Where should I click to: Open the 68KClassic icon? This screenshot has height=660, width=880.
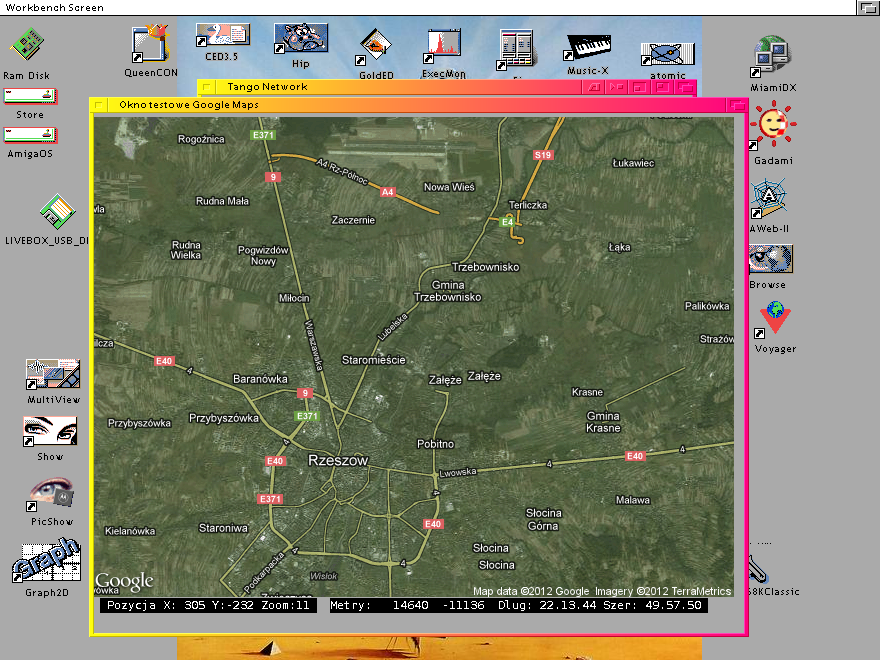pos(757,568)
